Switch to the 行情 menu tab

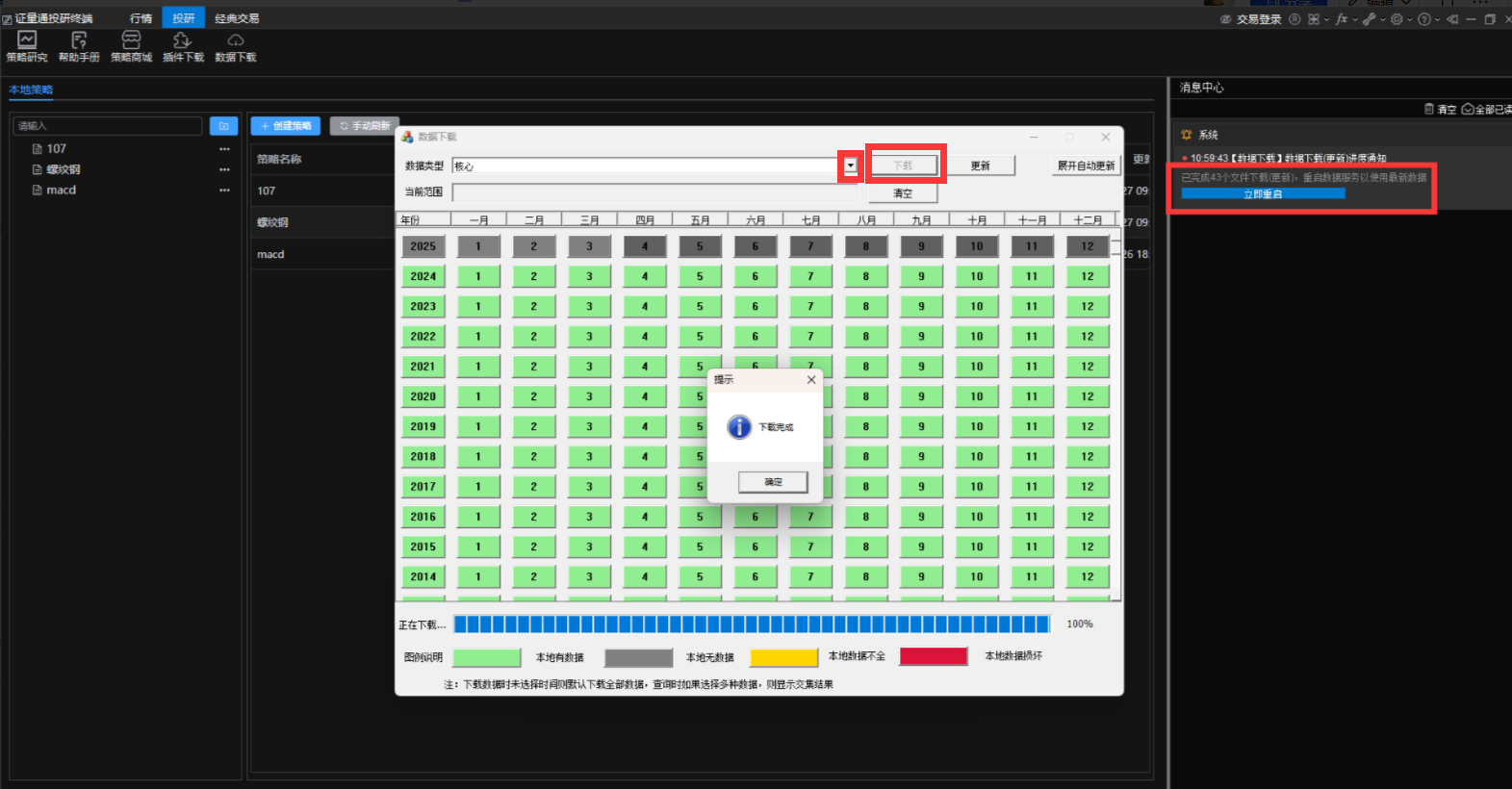(x=141, y=18)
